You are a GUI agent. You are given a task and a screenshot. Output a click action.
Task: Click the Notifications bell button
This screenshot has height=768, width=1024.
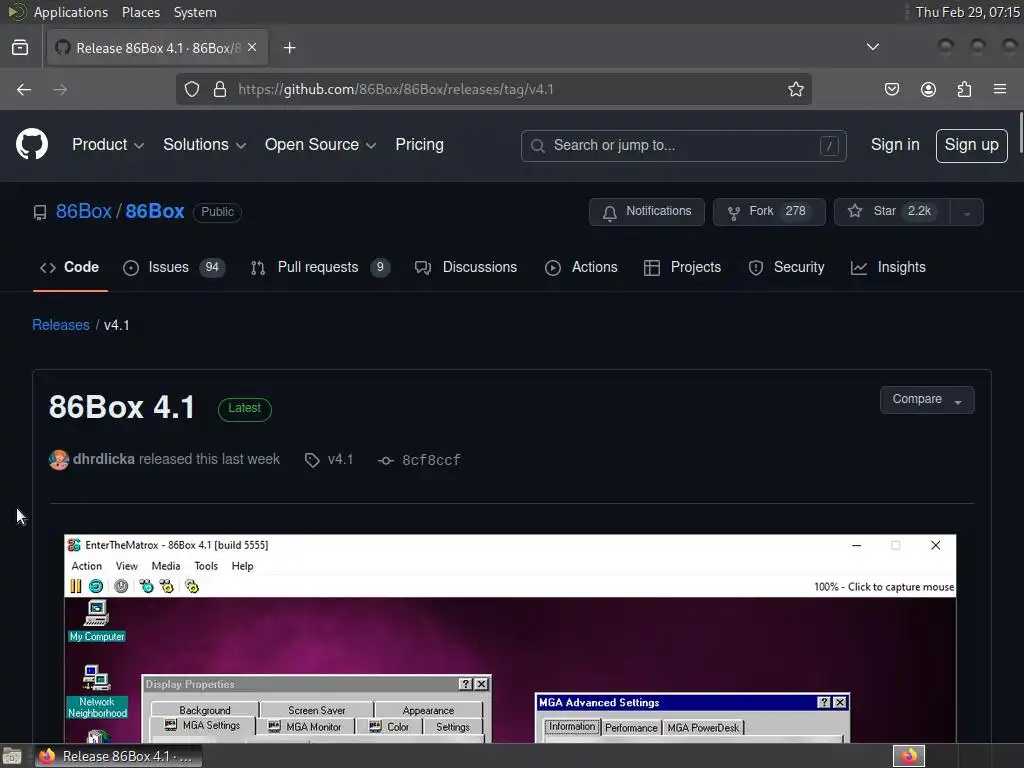coord(647,212)
